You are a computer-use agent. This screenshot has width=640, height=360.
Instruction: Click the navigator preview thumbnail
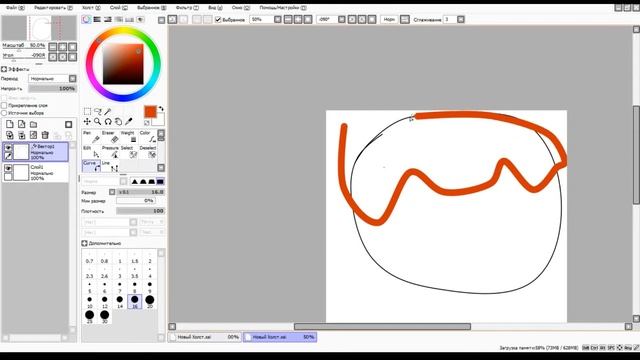(39, 28)
